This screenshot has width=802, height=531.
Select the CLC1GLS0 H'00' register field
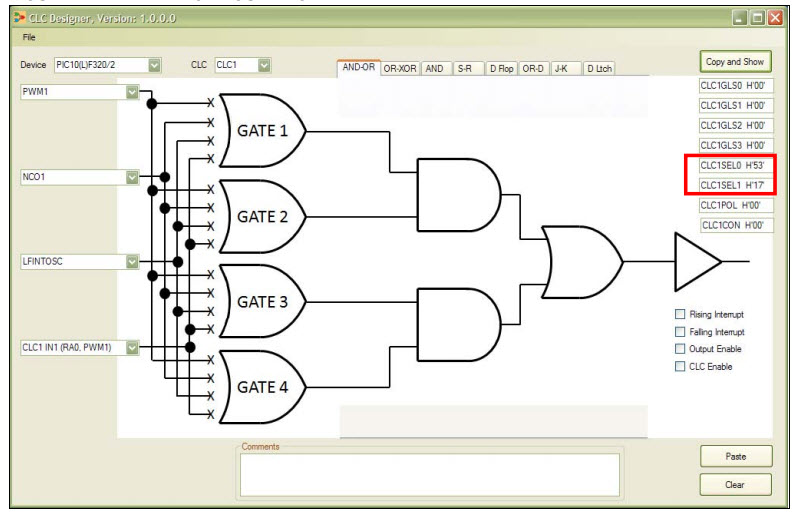click(x=736, y=85)
